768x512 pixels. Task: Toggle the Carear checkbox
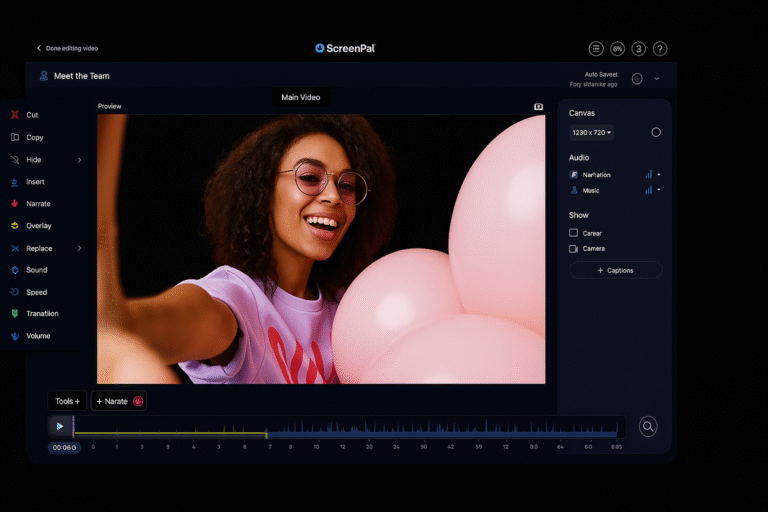coord(574,233)
